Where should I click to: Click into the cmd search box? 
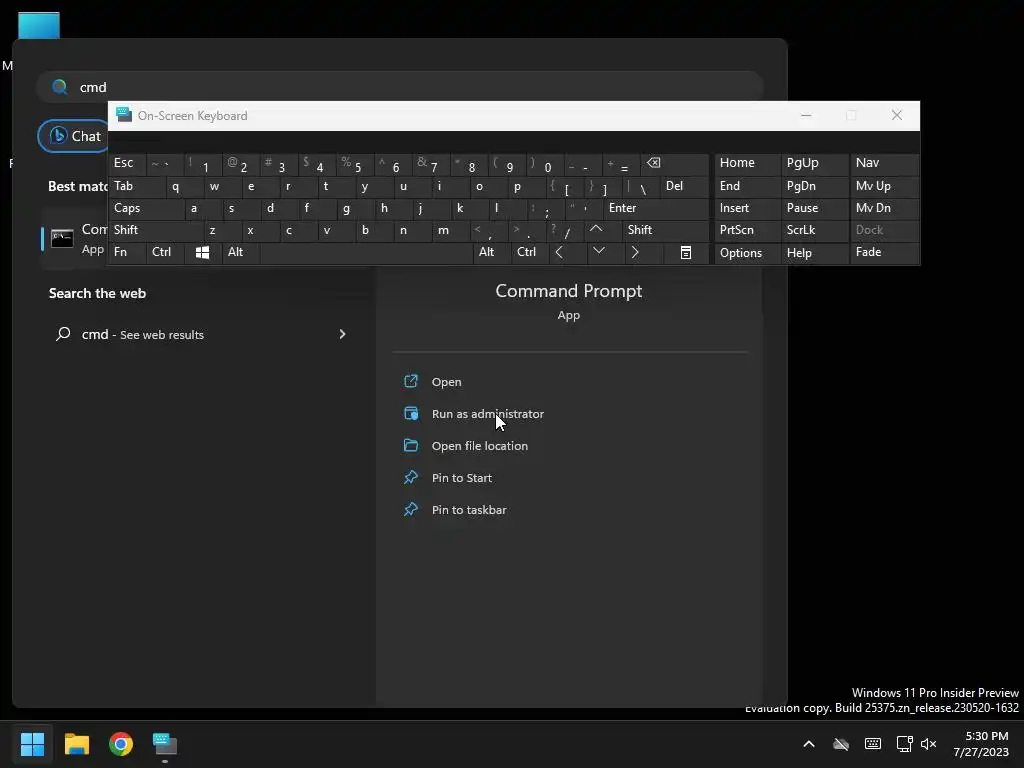point(400,87)
